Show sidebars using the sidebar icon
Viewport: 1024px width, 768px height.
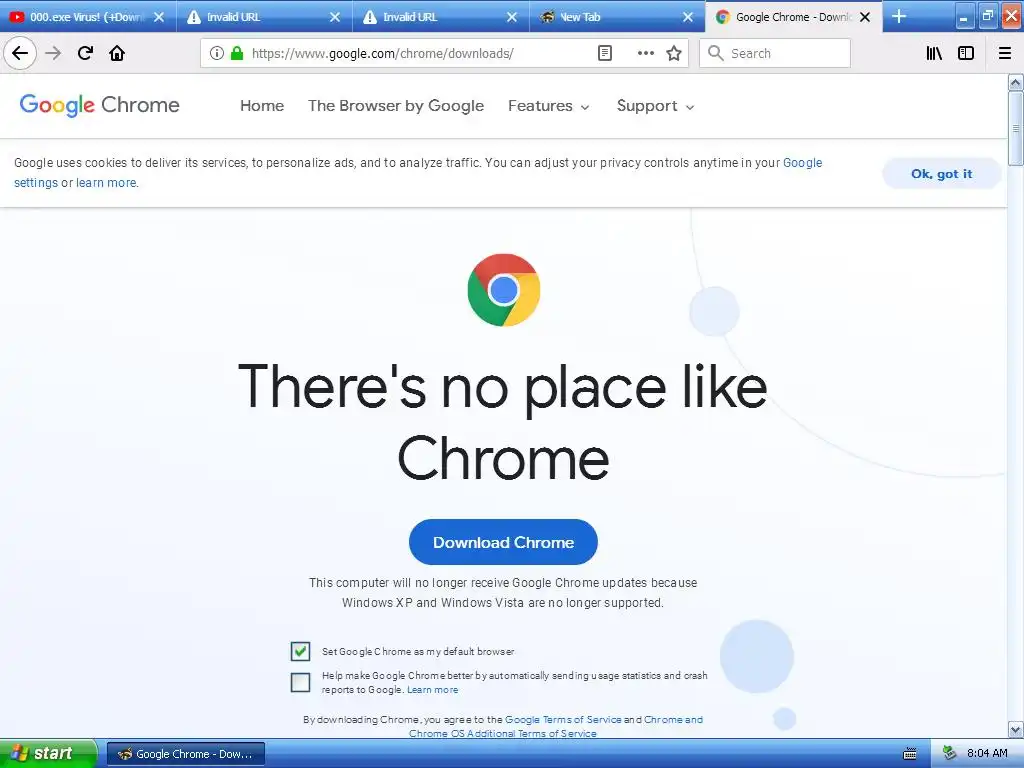966,53
